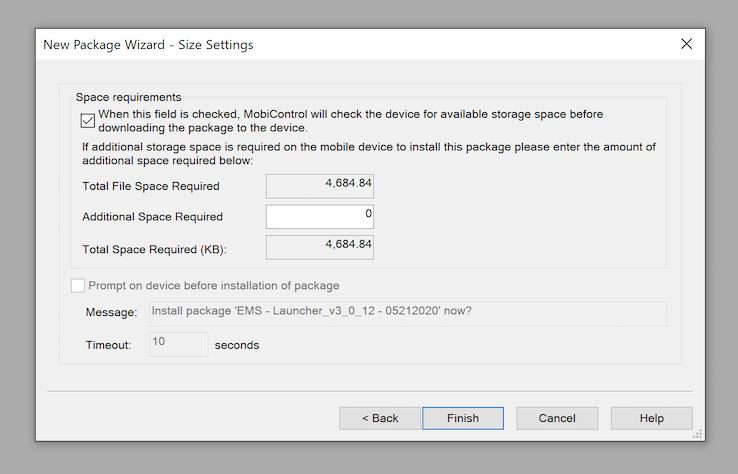Click the 'Space requirements' group label

[128, 97]
